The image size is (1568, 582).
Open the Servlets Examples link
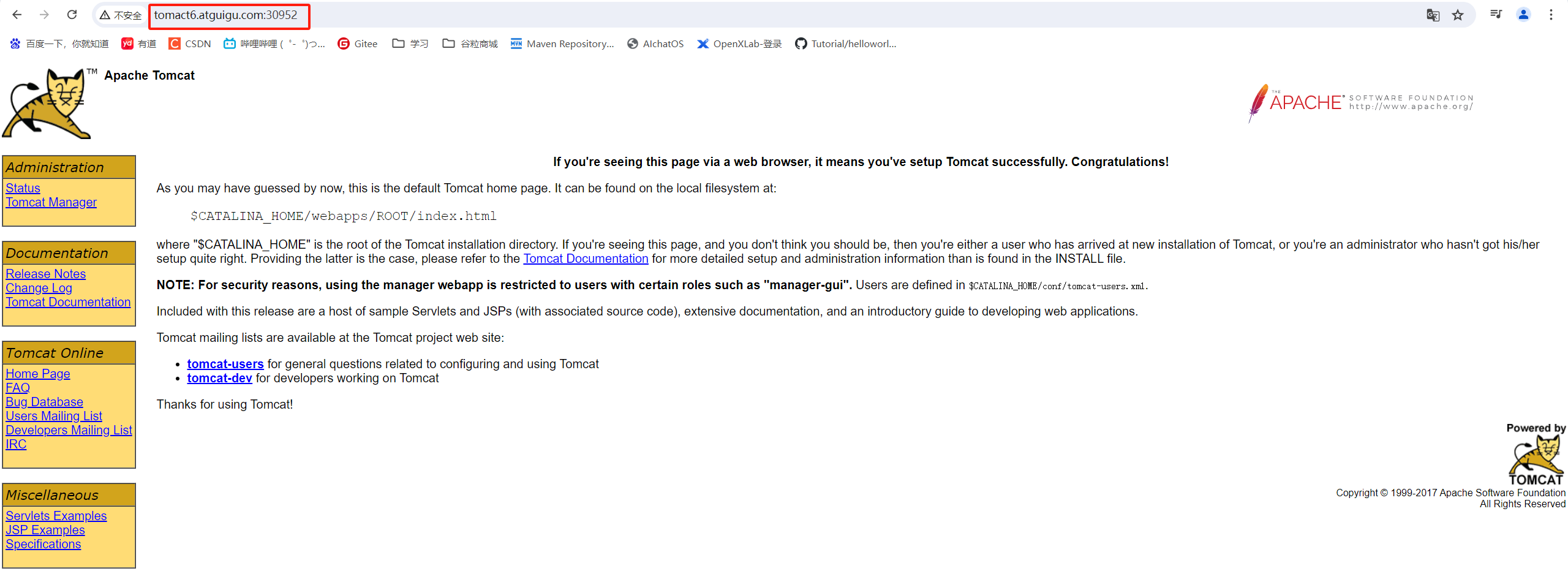point(56,516)
